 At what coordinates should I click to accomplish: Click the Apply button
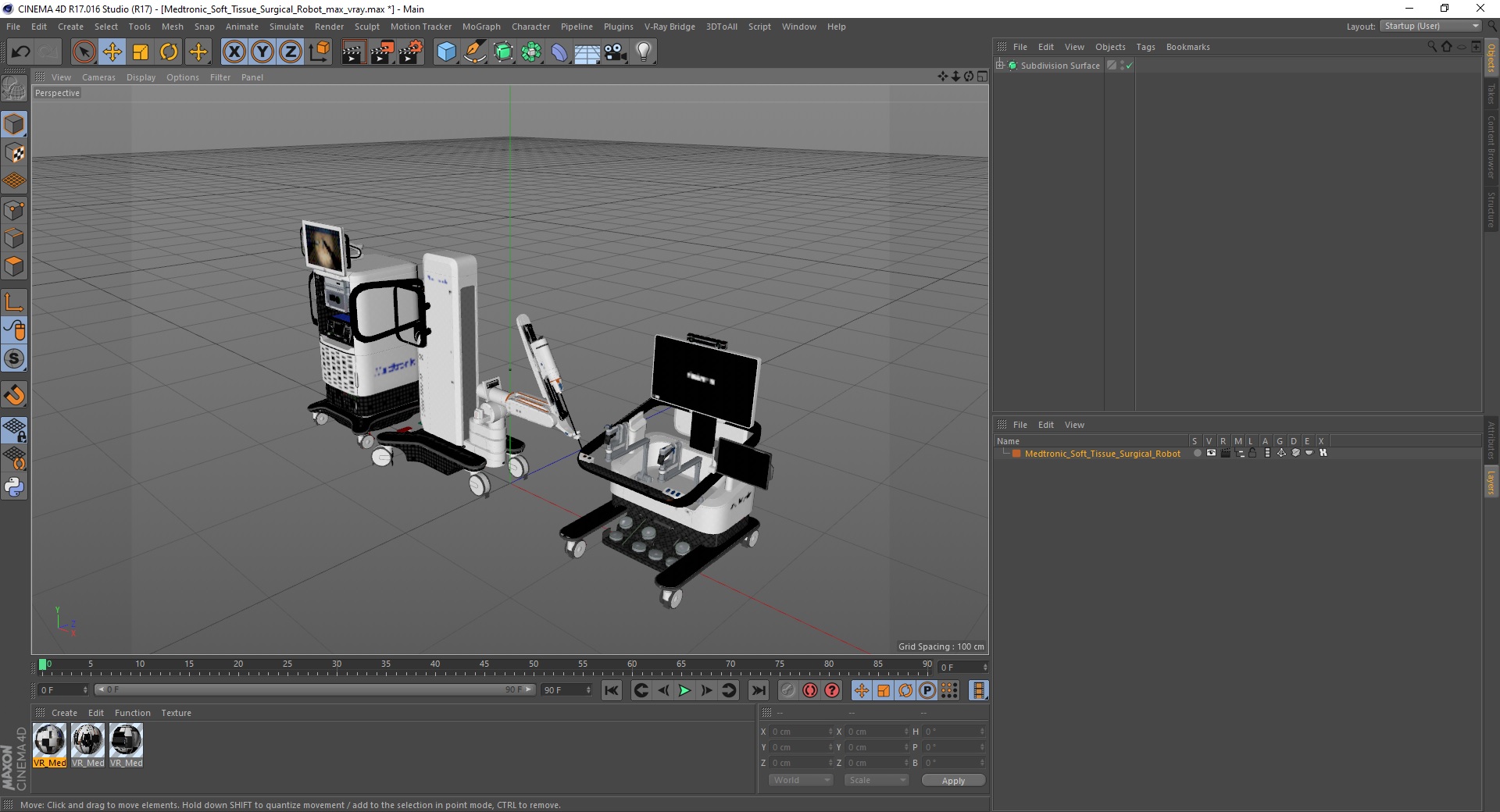[953, 780]
